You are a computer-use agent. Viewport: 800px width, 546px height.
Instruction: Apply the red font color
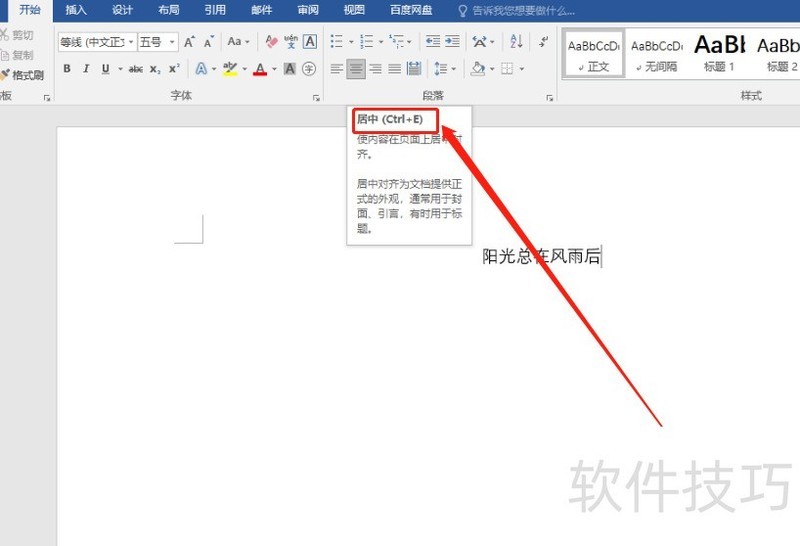coord(260,68)
